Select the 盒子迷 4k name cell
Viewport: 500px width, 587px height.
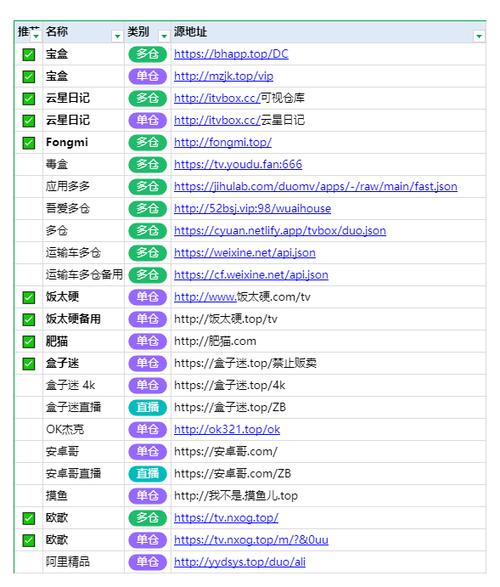83,386
